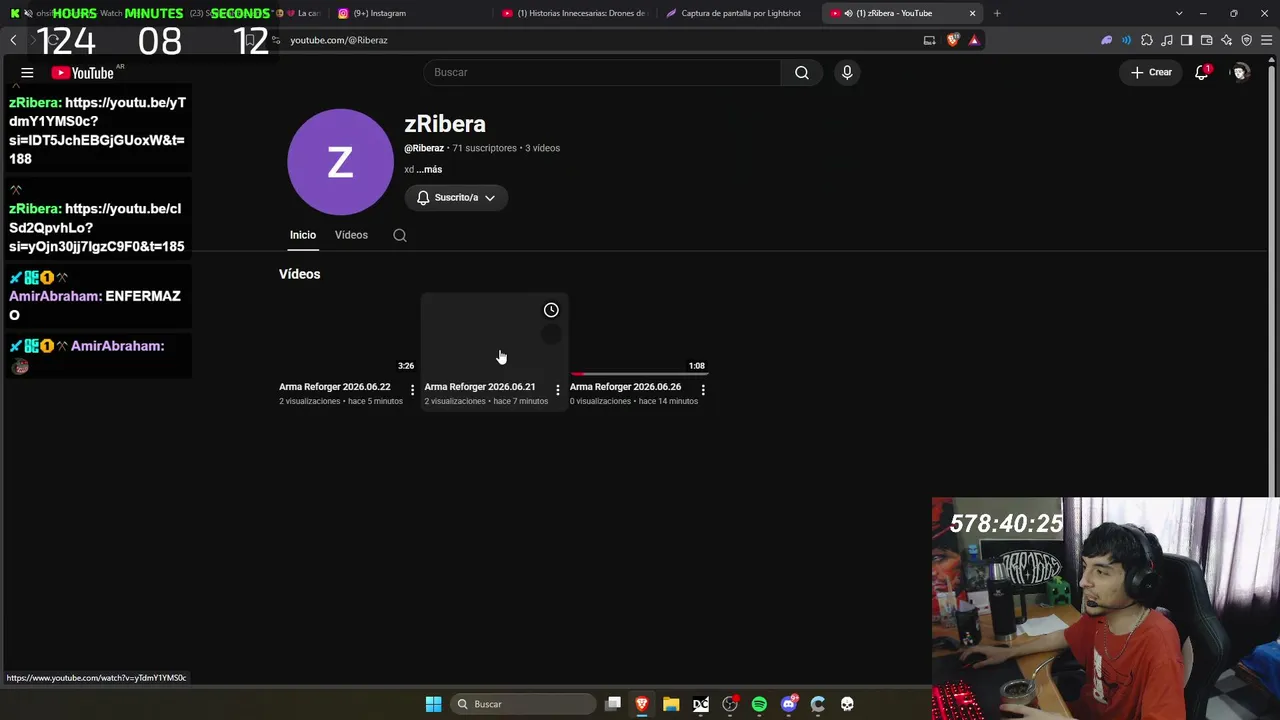Open Brave Wallet icon in toolbar
This screenshot has height=720, width=1280.
pyautogui.click(x=1207, y=40)
